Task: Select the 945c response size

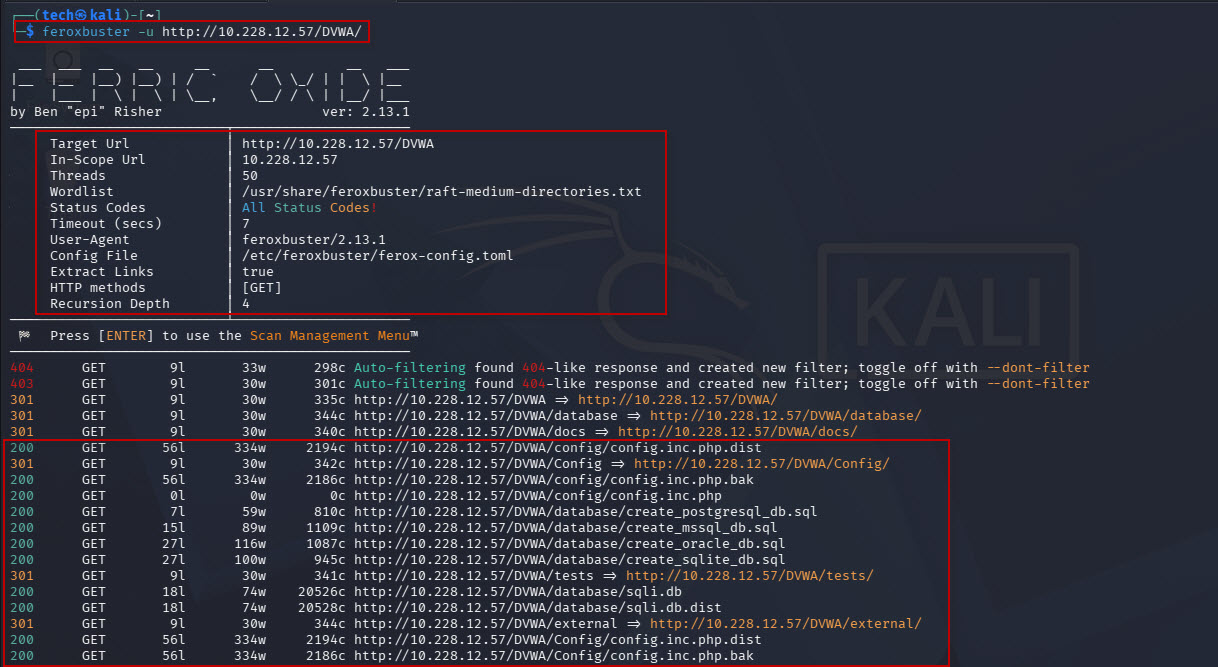Action: tap(330, 560)
